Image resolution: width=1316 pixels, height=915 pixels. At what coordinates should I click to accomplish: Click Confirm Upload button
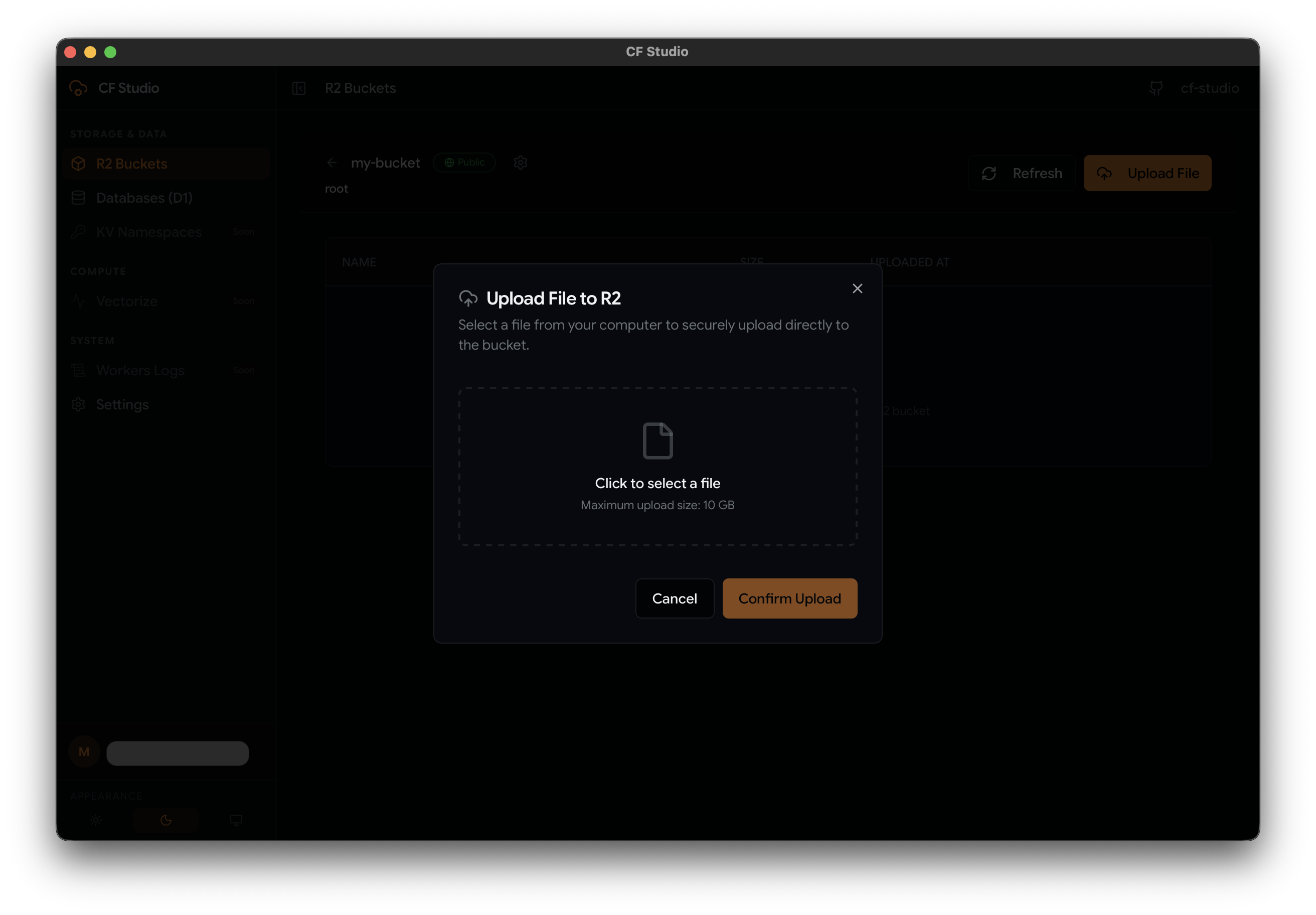[x=789, y=598]
